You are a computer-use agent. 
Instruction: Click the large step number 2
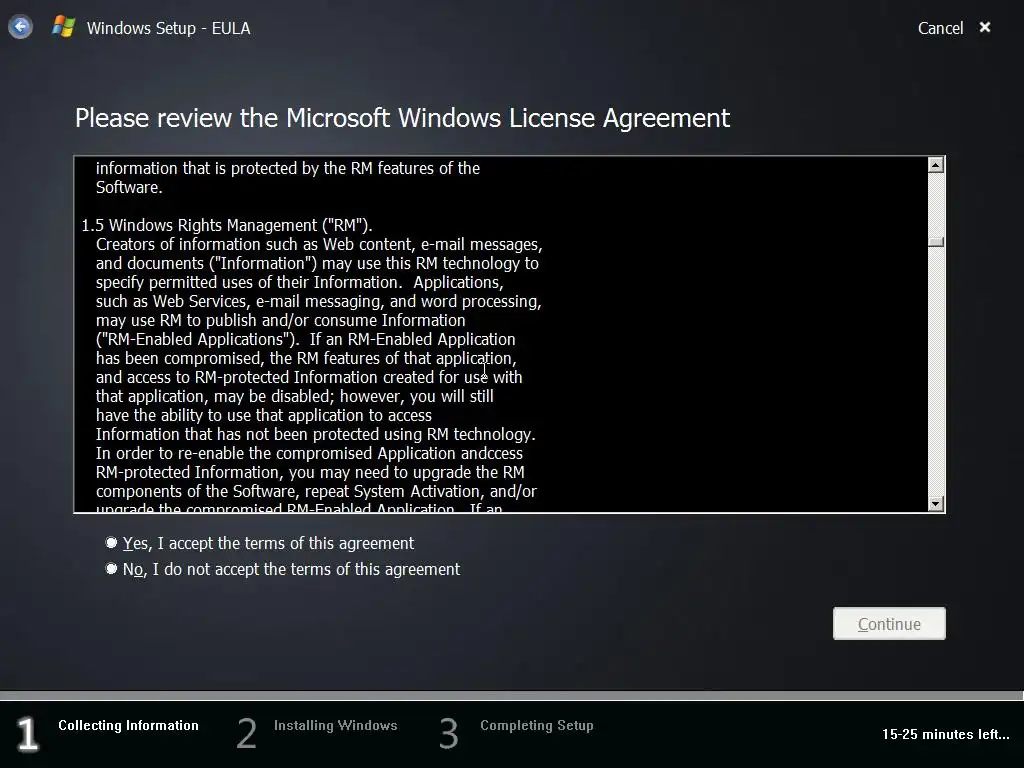point(246,733)
